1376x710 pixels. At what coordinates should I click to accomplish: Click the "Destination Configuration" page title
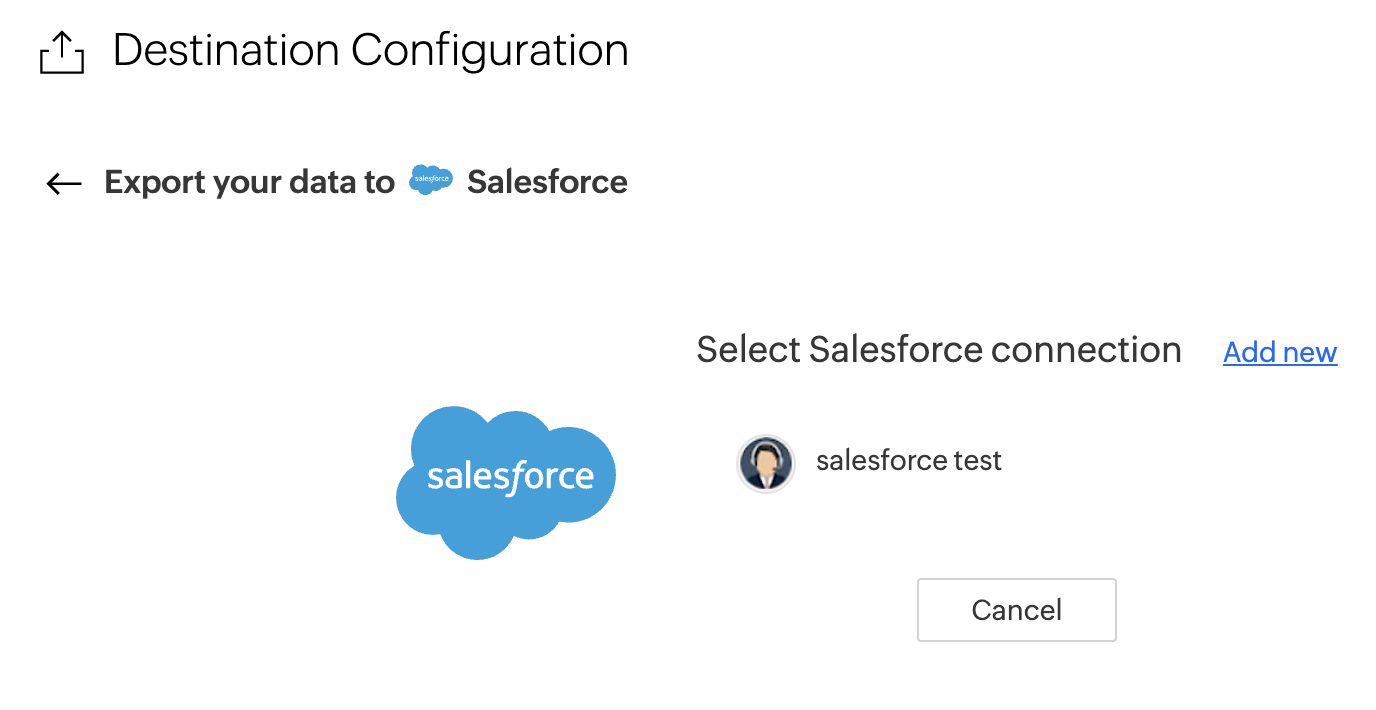[x=370, y=50]
